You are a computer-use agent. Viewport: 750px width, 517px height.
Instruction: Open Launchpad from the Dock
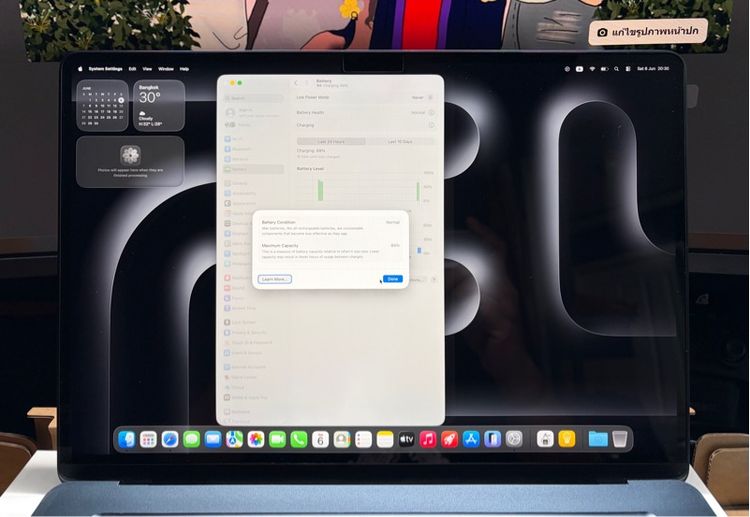pos(148,439)
